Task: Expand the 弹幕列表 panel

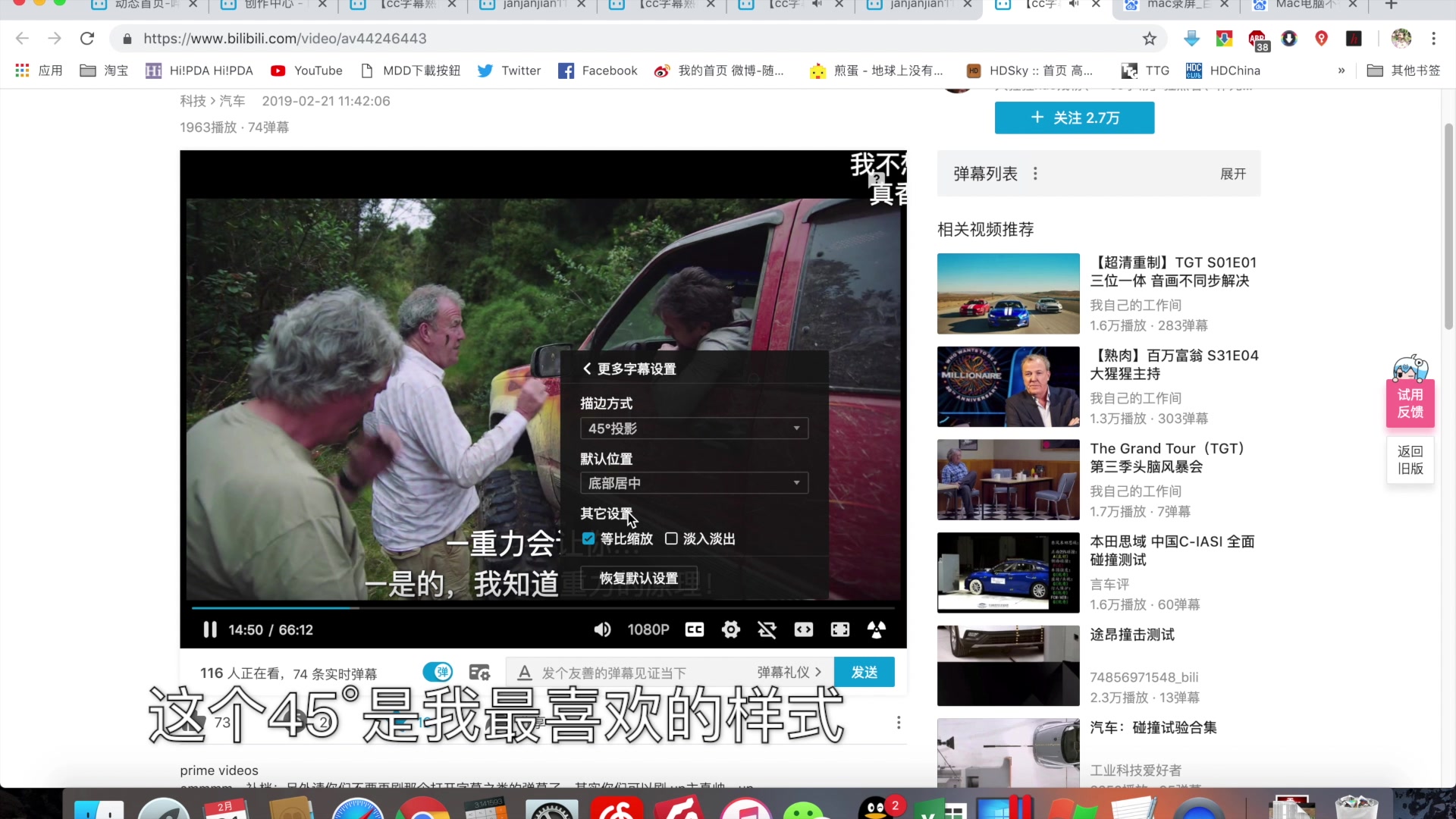Action: (x=1232, y=174)
